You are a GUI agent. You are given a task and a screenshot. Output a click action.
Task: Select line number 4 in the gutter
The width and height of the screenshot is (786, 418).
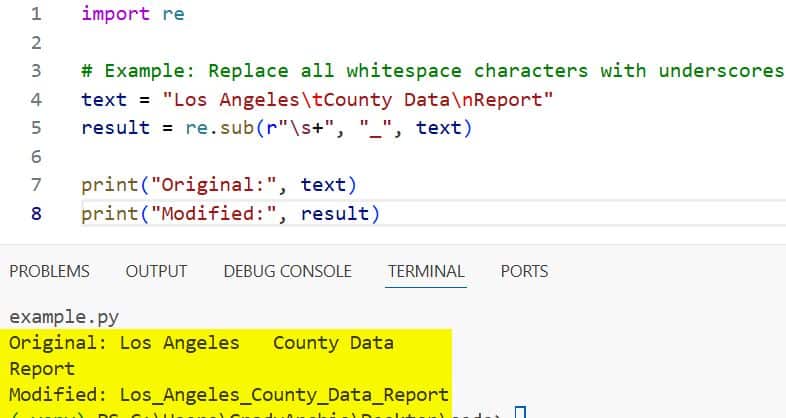click(36, 100)
